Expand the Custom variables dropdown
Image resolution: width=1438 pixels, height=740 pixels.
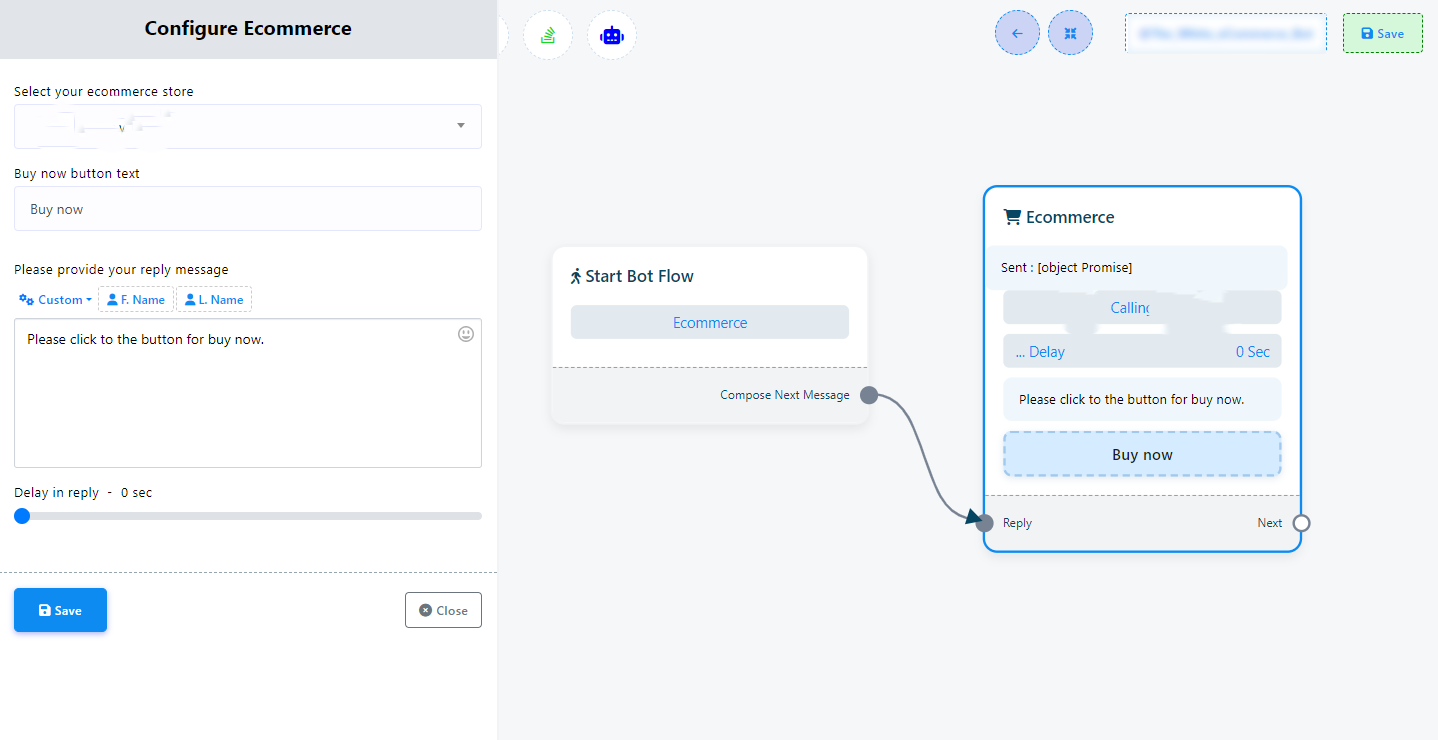[56, 300]
